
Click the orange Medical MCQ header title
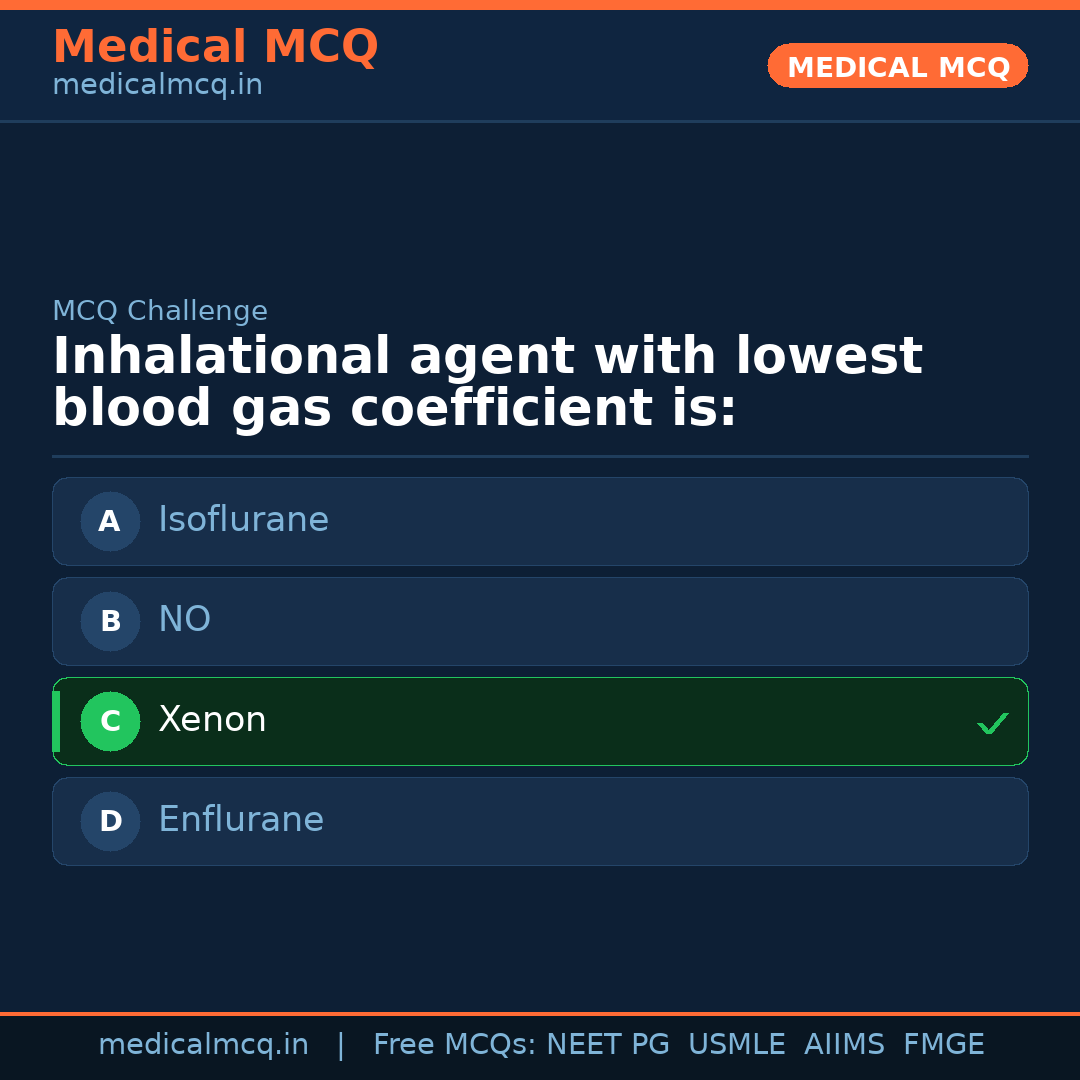pyautogui.click(x=215, y=47)
